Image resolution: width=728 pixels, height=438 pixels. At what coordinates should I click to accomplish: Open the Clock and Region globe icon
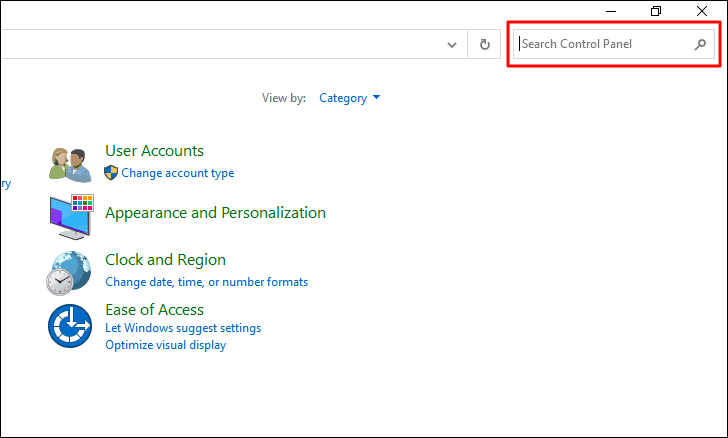(69, 271)
